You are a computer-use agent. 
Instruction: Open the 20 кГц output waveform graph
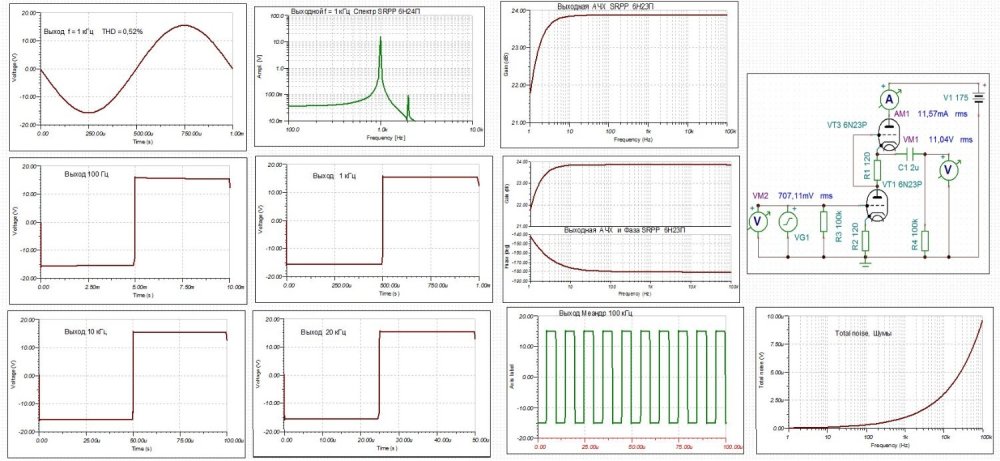click(x=370, y=376)
